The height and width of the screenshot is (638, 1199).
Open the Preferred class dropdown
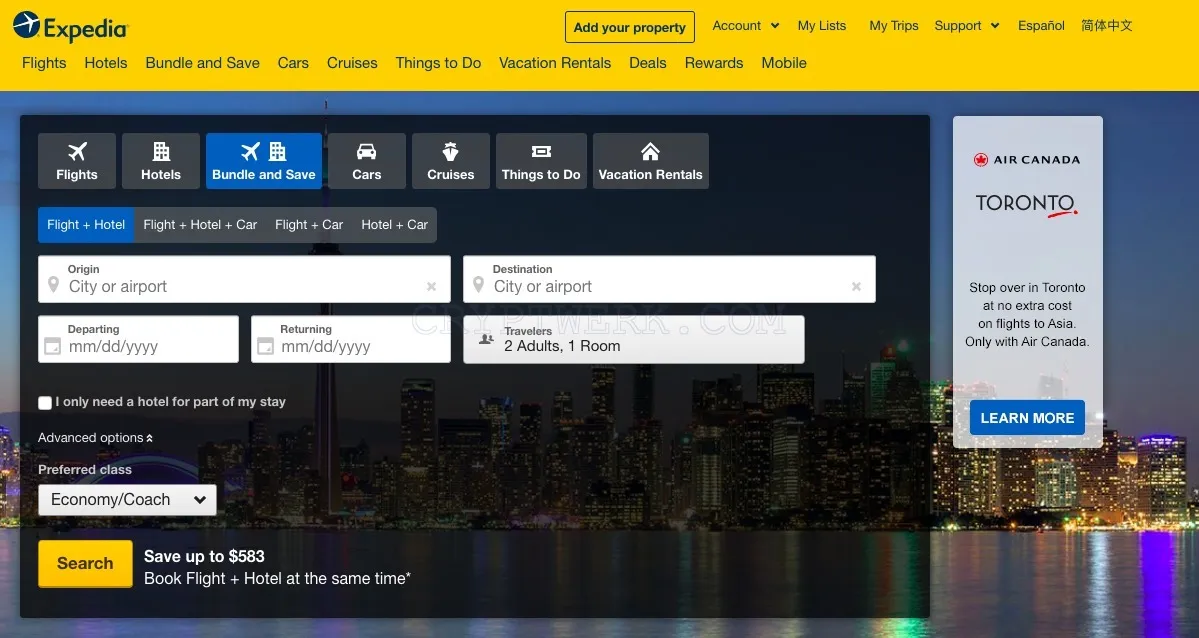coord(128,500)
